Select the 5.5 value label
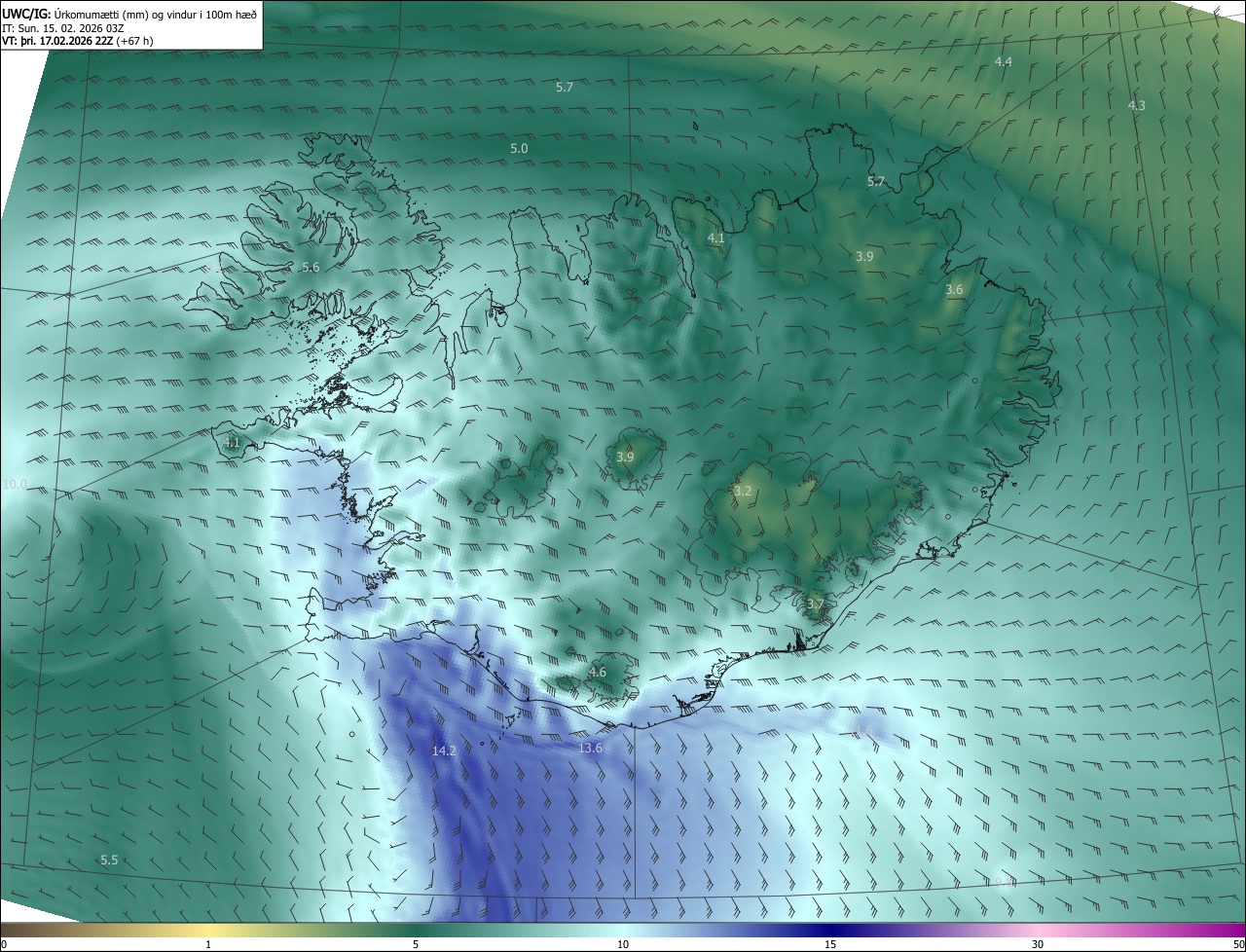The image size is (1246, 952). coord(109,860)
